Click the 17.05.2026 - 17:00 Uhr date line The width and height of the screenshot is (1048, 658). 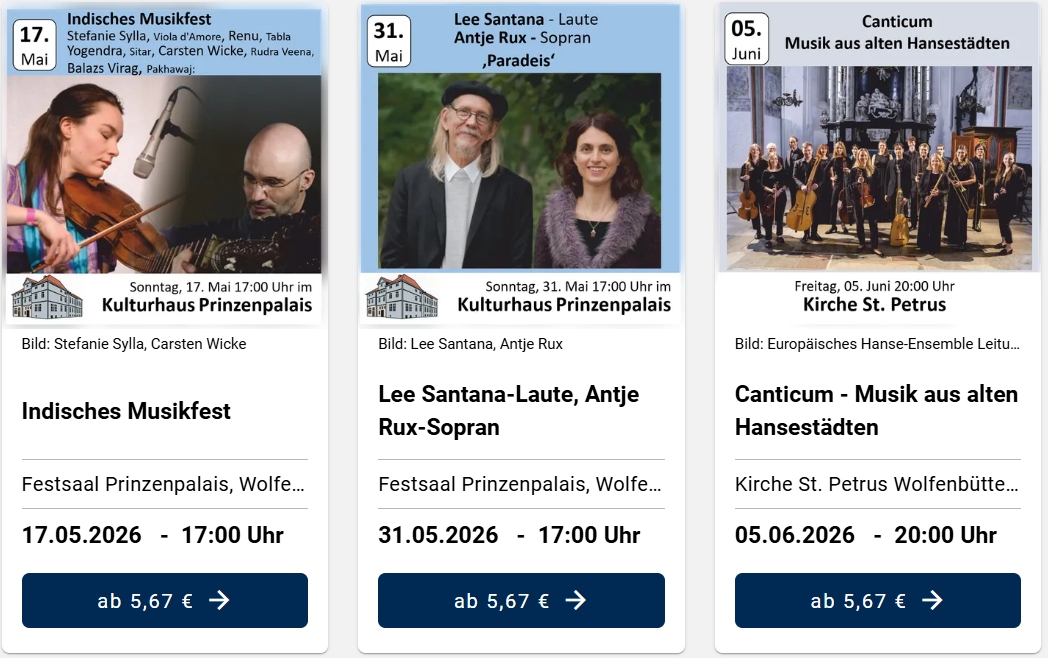coord(153,535)
